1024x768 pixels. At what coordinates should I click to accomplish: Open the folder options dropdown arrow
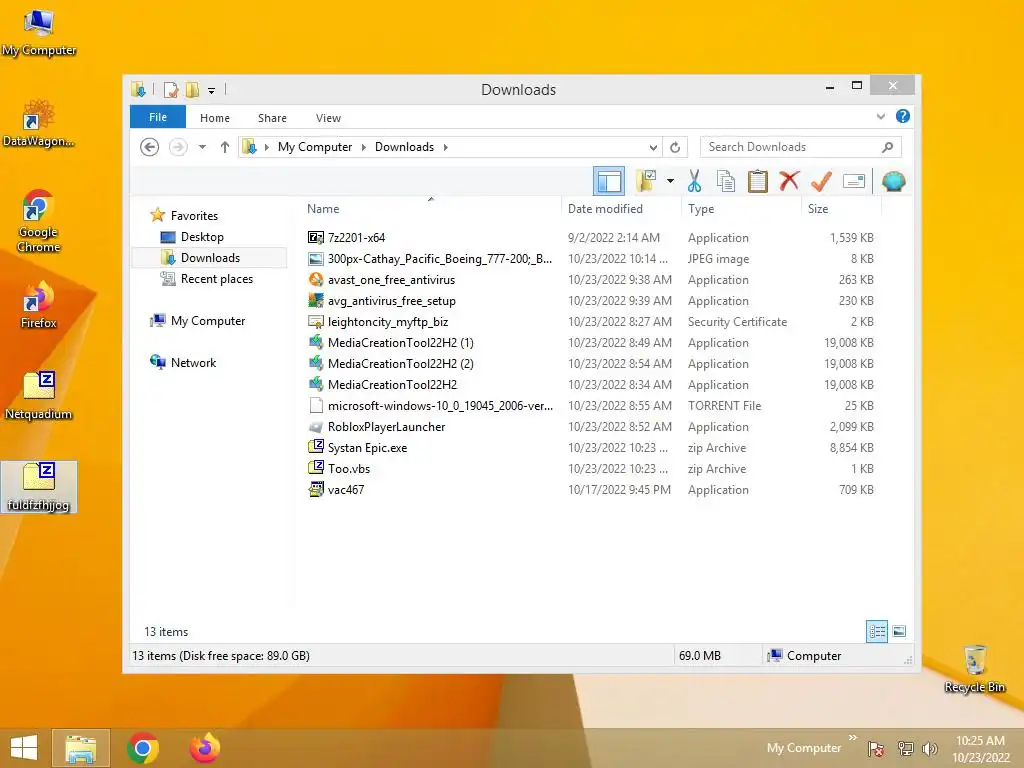coord(670,181)
